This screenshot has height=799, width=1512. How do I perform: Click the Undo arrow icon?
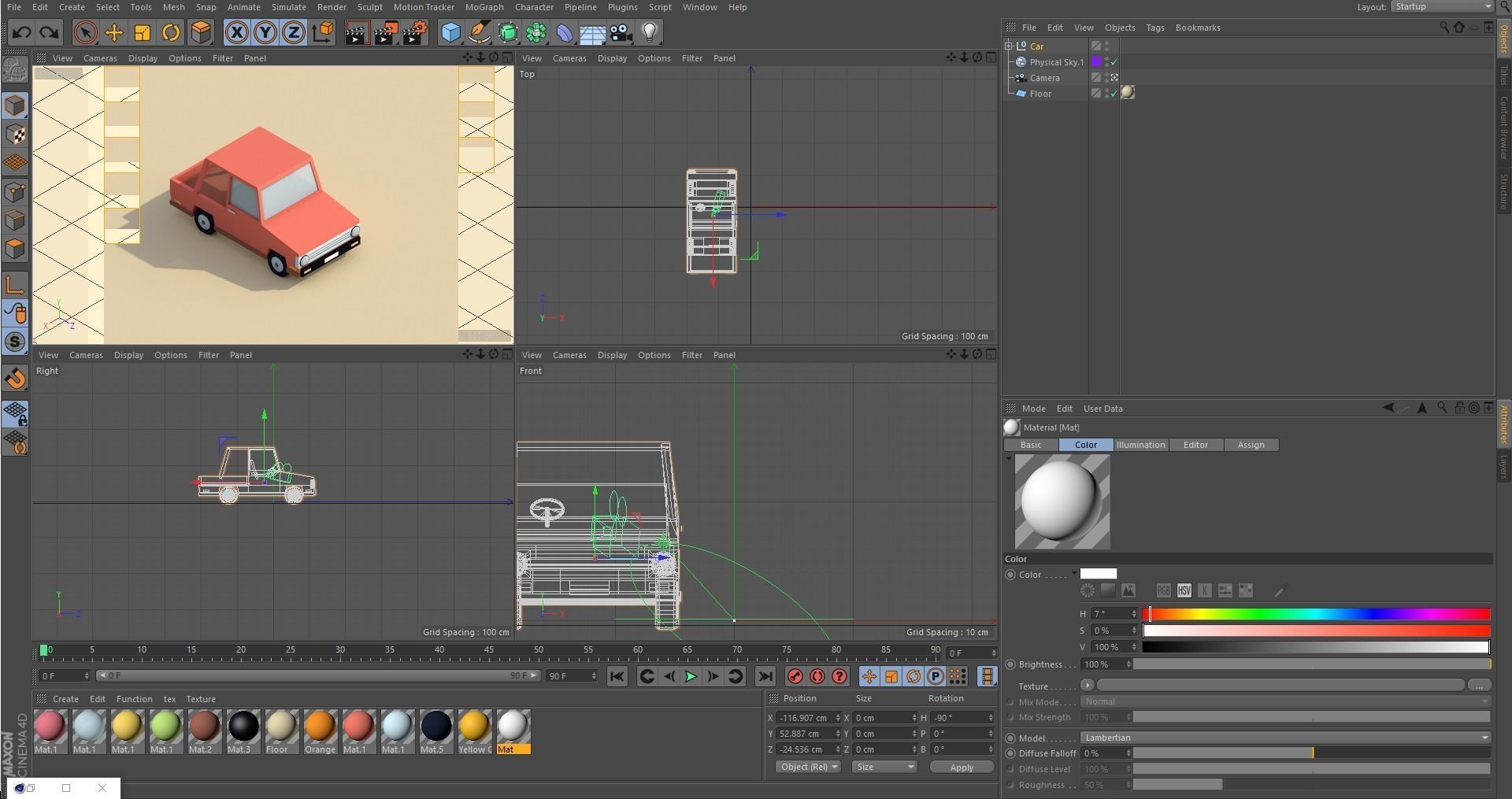21,32
